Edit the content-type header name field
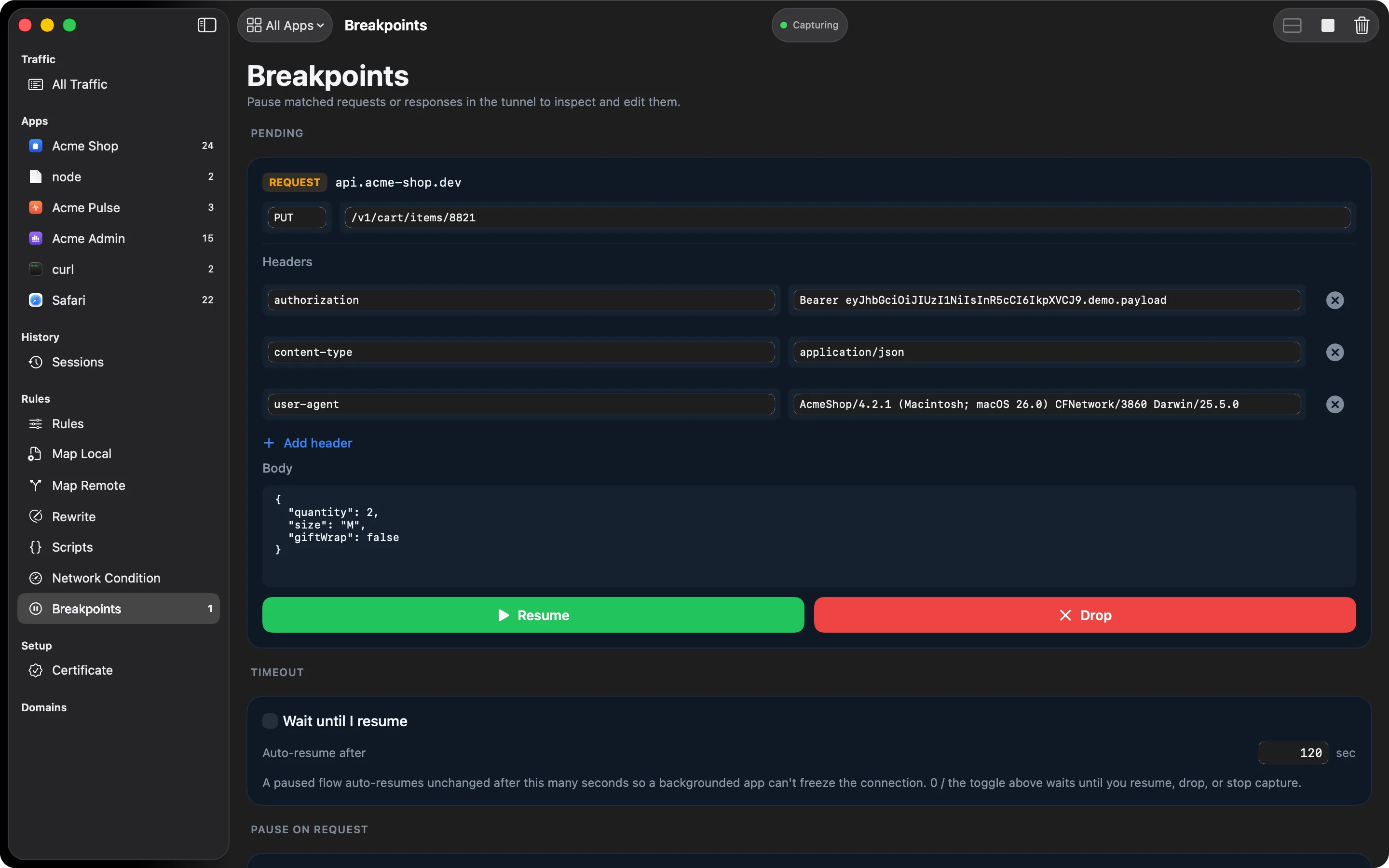Viewport: 1389px width, 868px height. [521, 353]
